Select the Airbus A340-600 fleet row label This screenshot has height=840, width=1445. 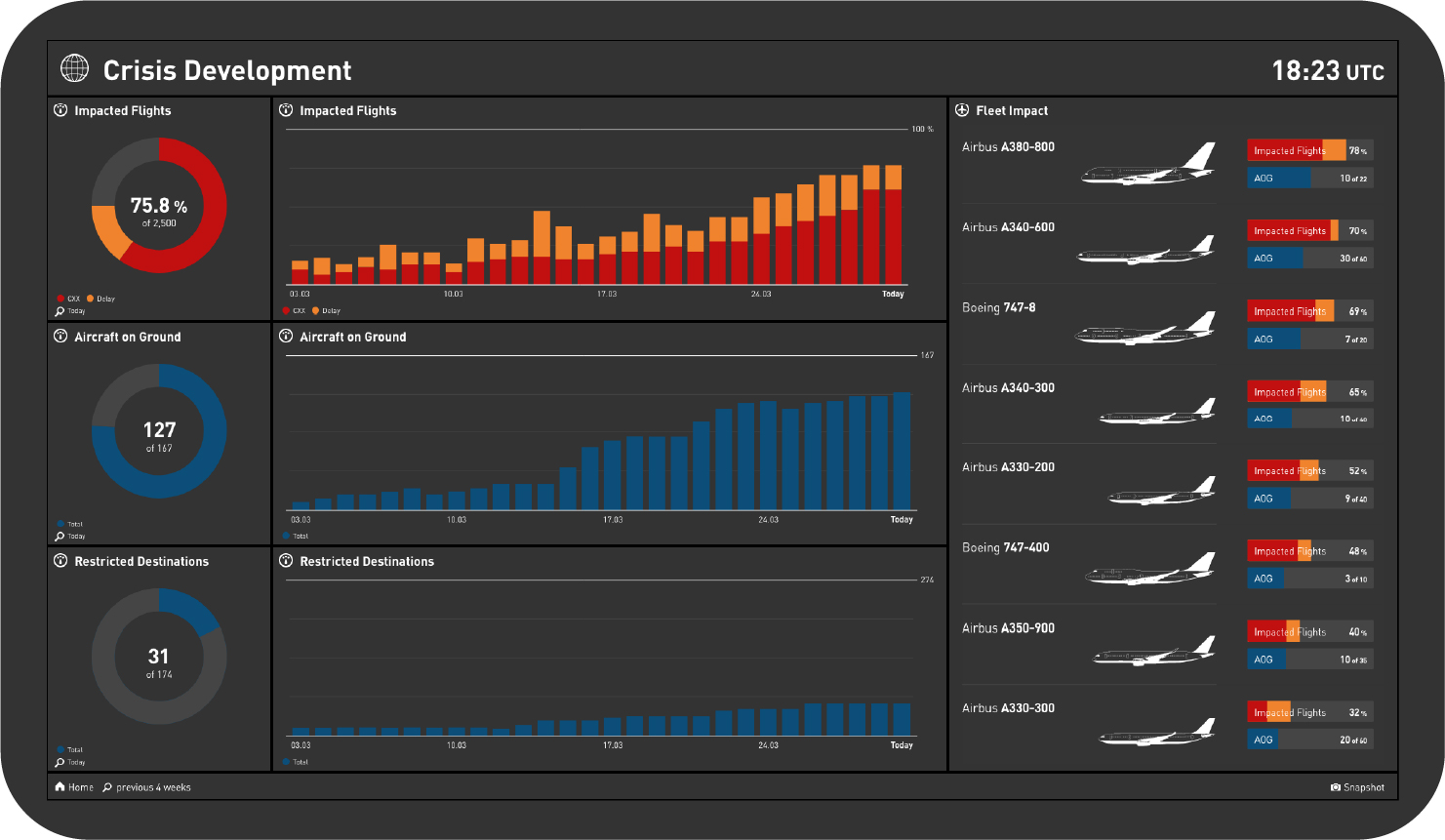1008,227
